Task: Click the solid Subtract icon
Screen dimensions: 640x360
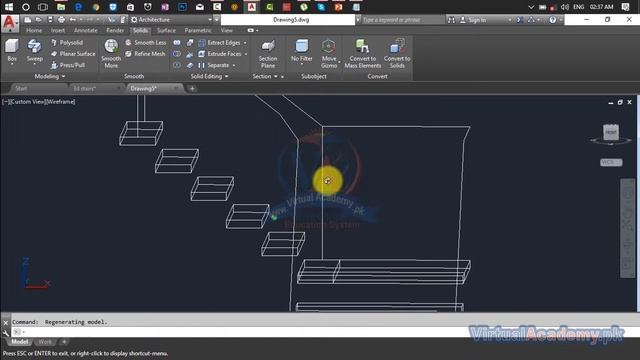Action: pos(177,54)
